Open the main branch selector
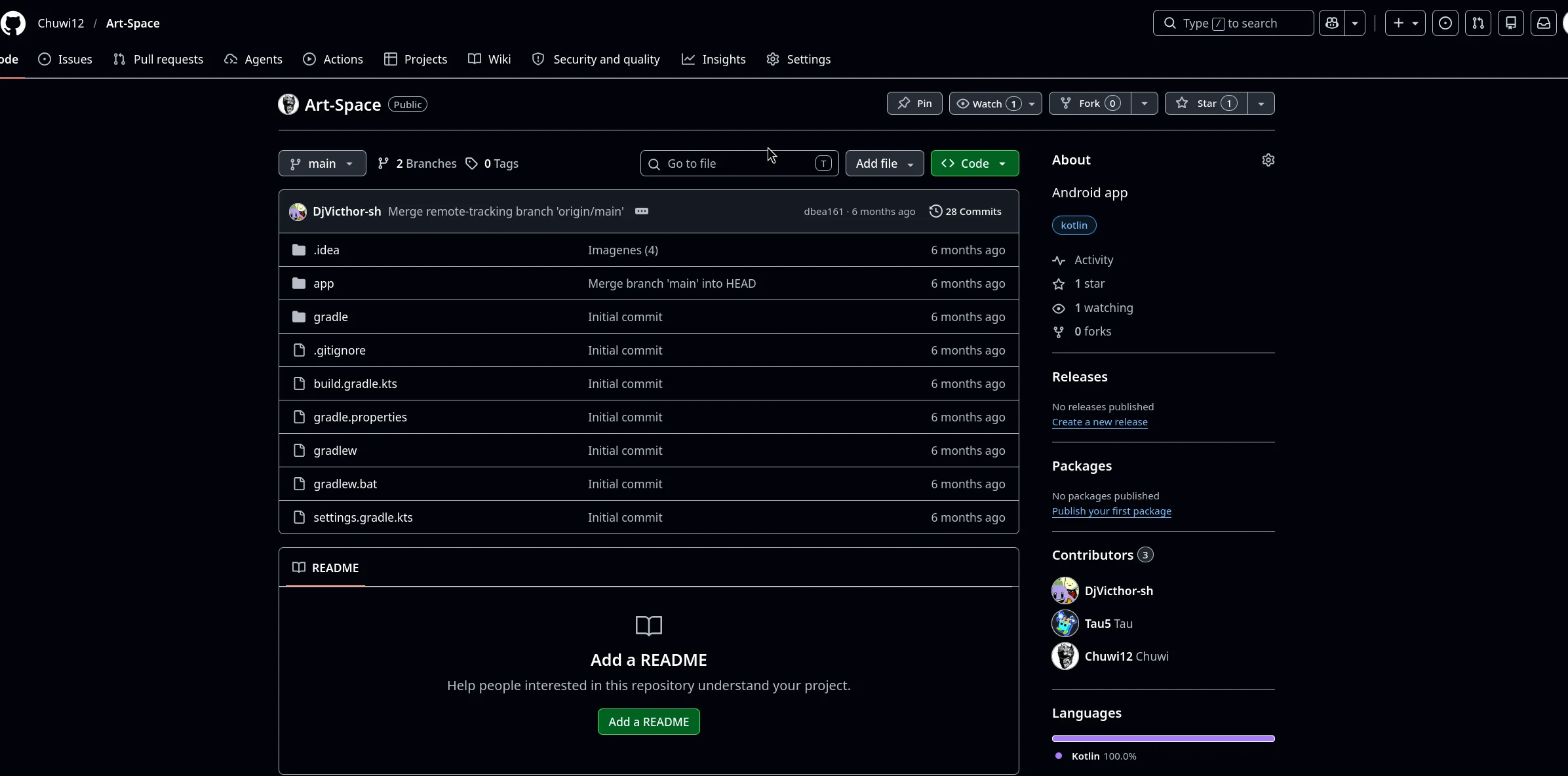The image size is (1568, 776). pyautogui.click(x=323, y=163)
